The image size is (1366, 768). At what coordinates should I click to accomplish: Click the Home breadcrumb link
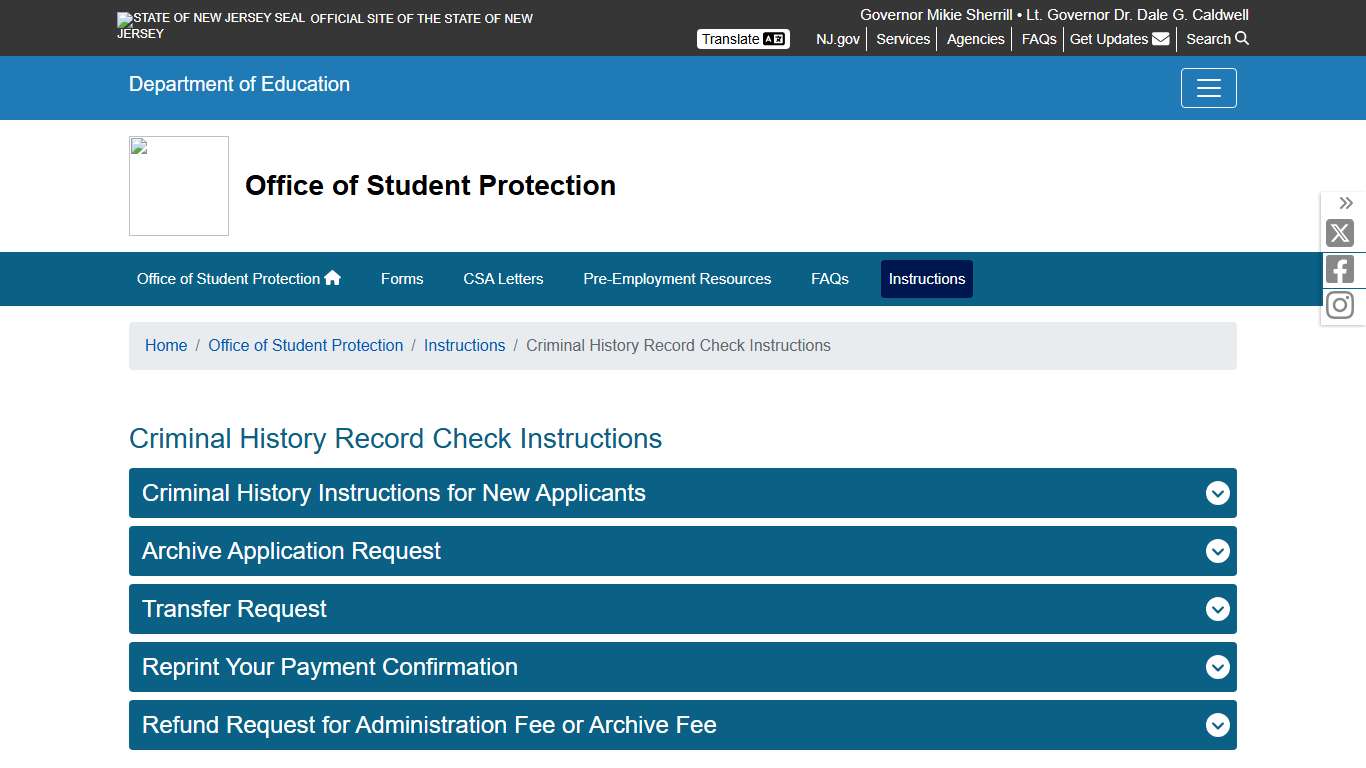coord(166,345)
